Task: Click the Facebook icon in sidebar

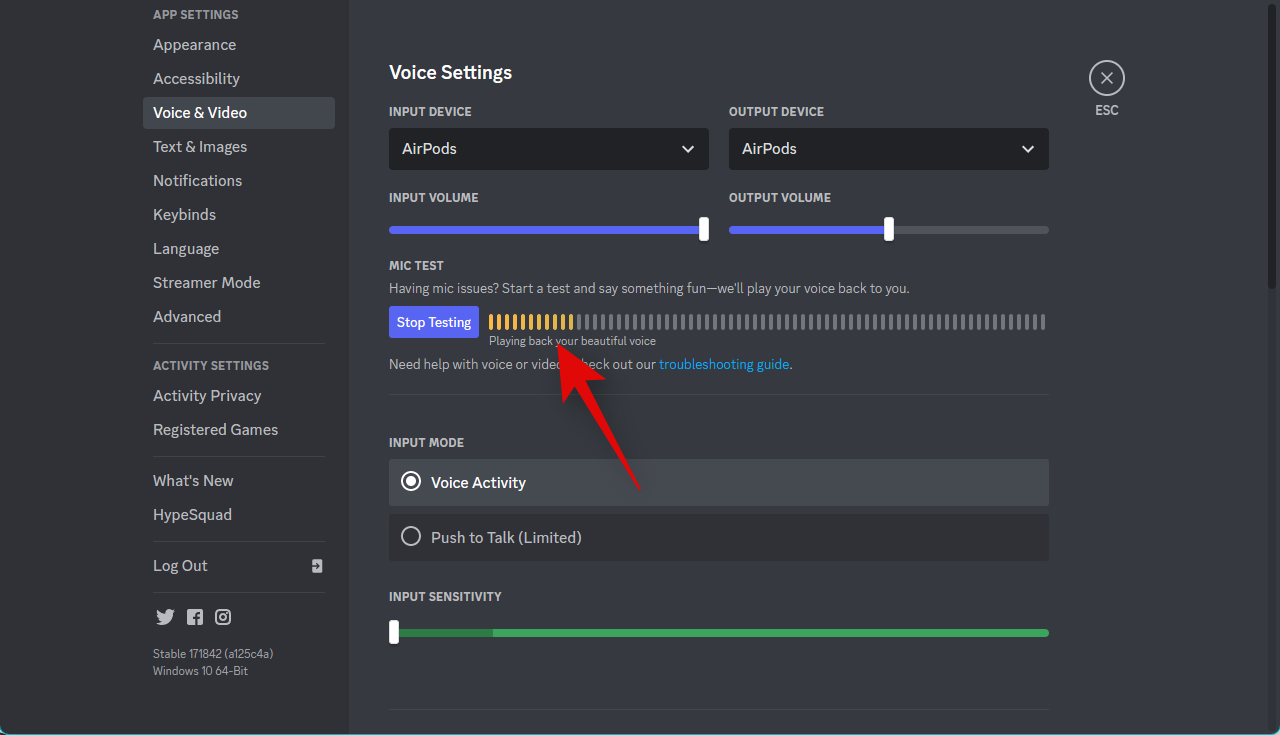Action: pos(195,617)
